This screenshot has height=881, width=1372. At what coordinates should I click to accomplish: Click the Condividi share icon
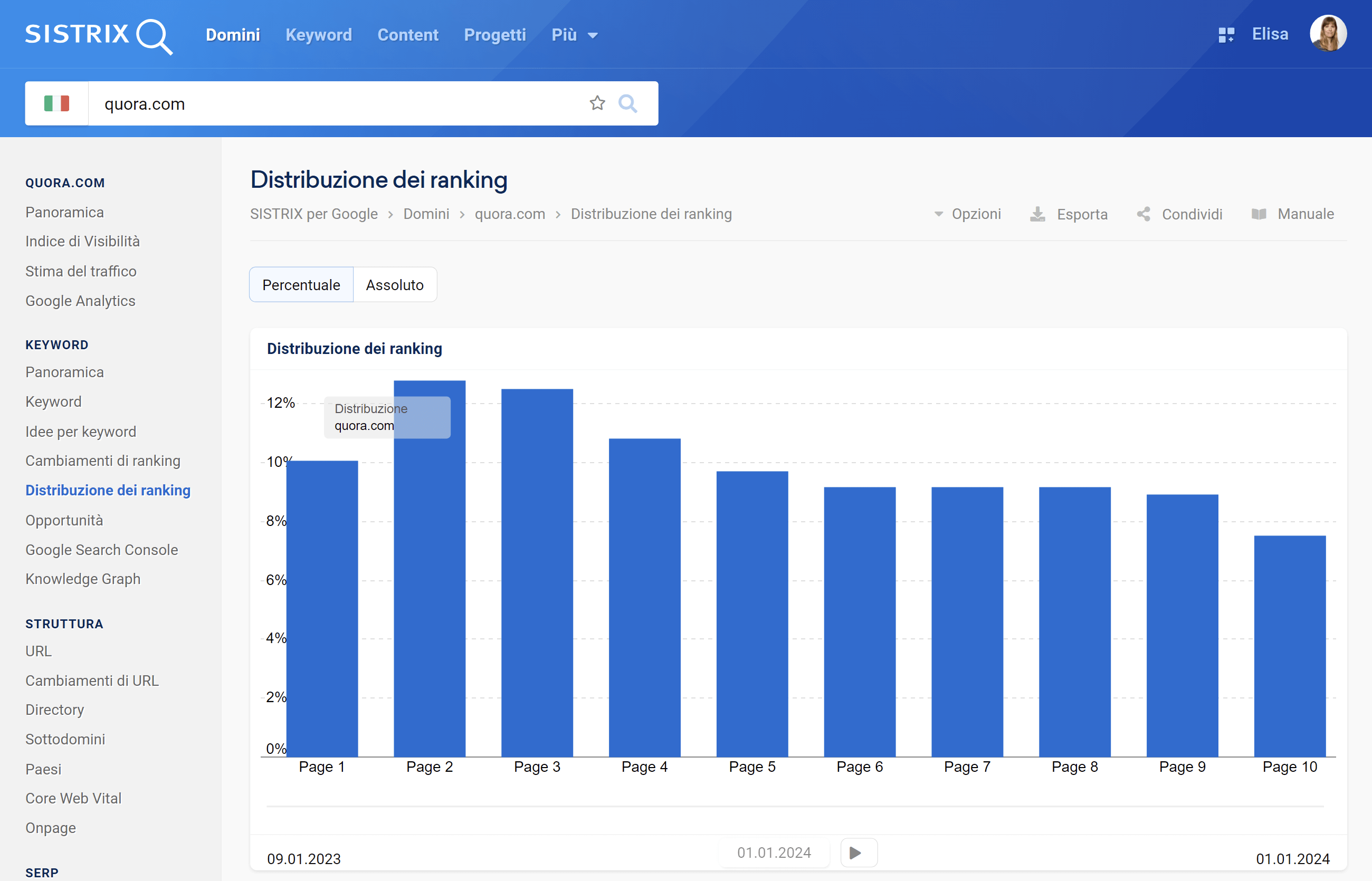click(x=1143, y=214)
